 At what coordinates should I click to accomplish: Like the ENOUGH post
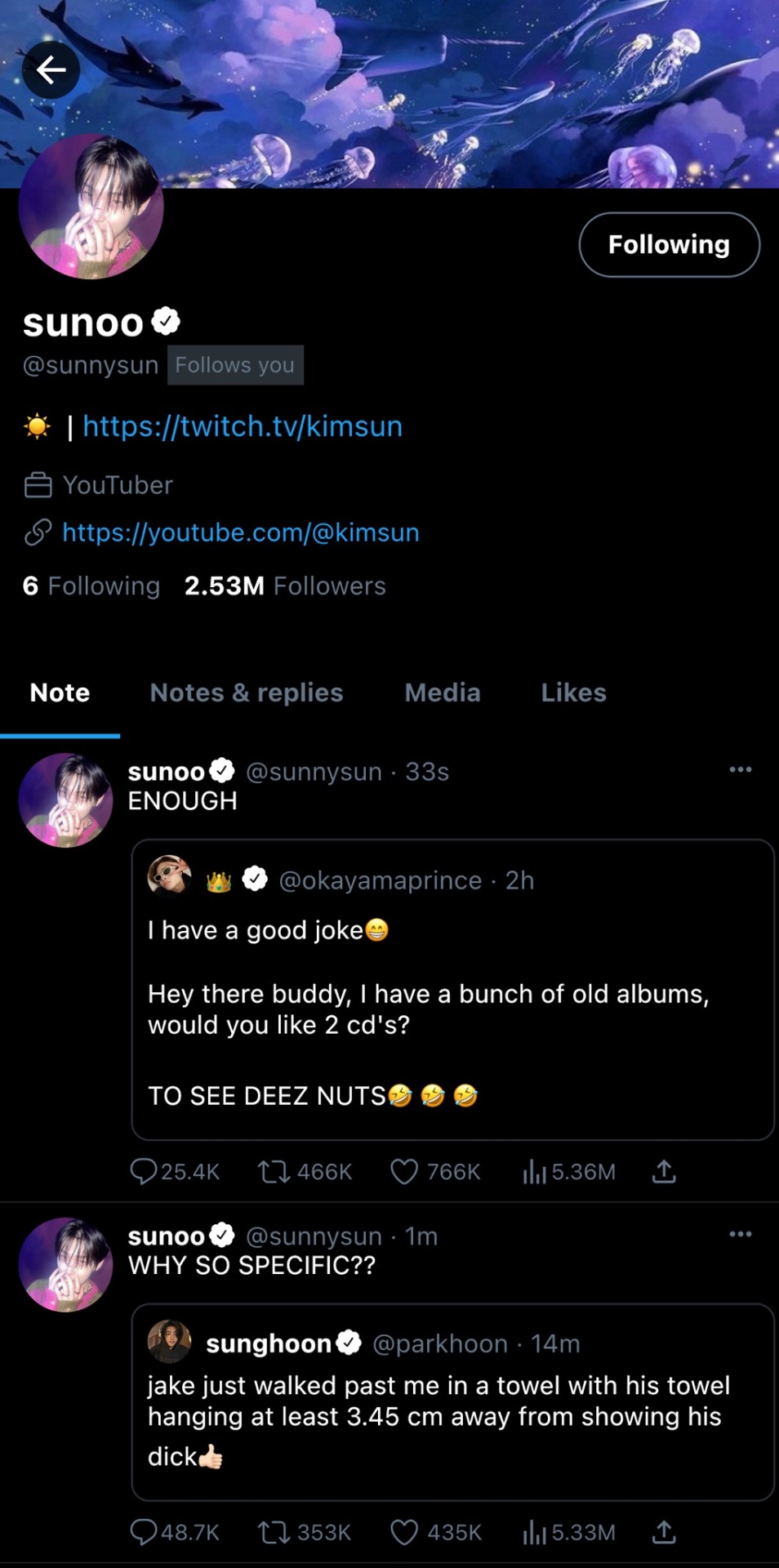point(404,1172)
